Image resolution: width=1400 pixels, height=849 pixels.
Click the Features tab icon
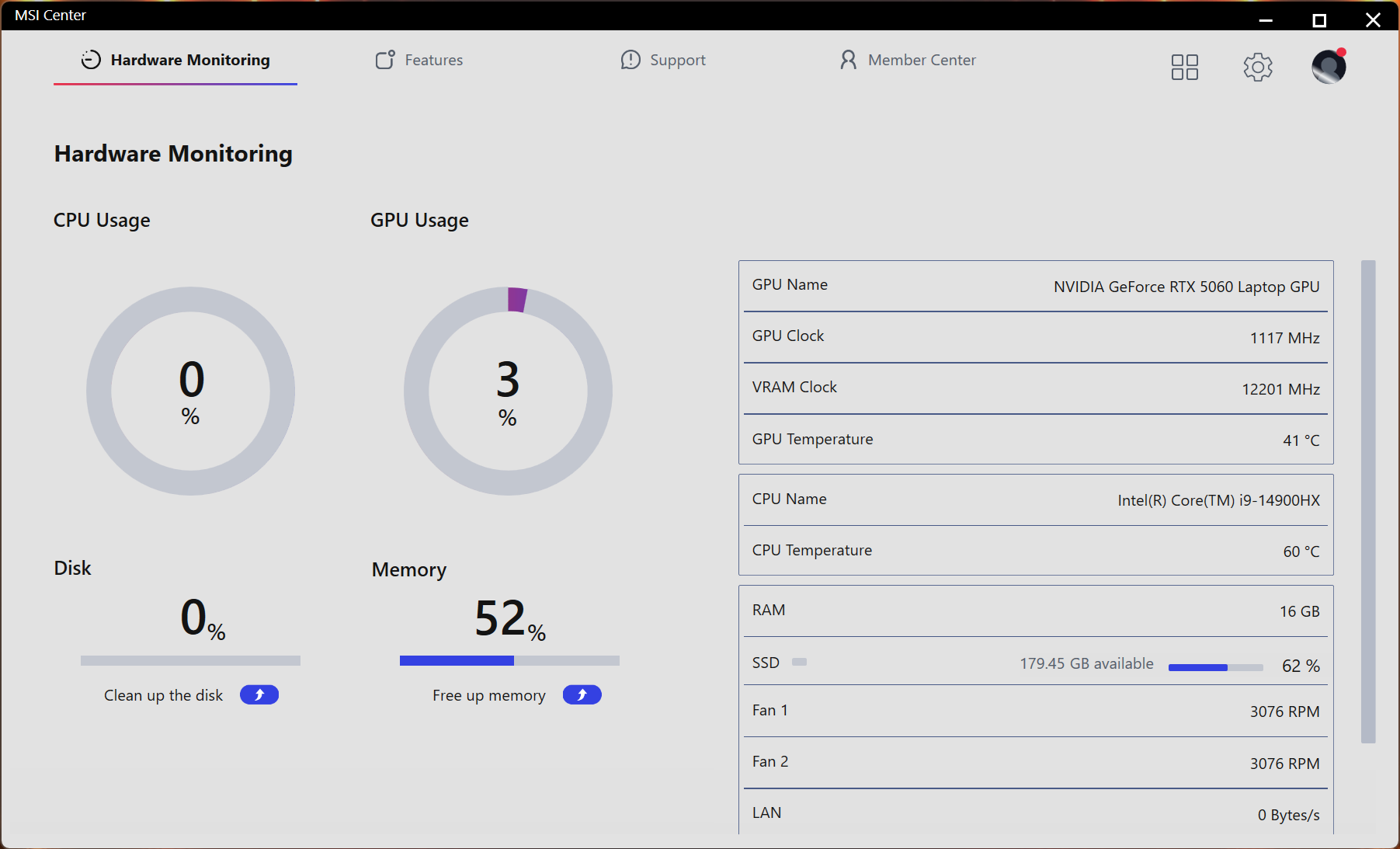point(385,60)
